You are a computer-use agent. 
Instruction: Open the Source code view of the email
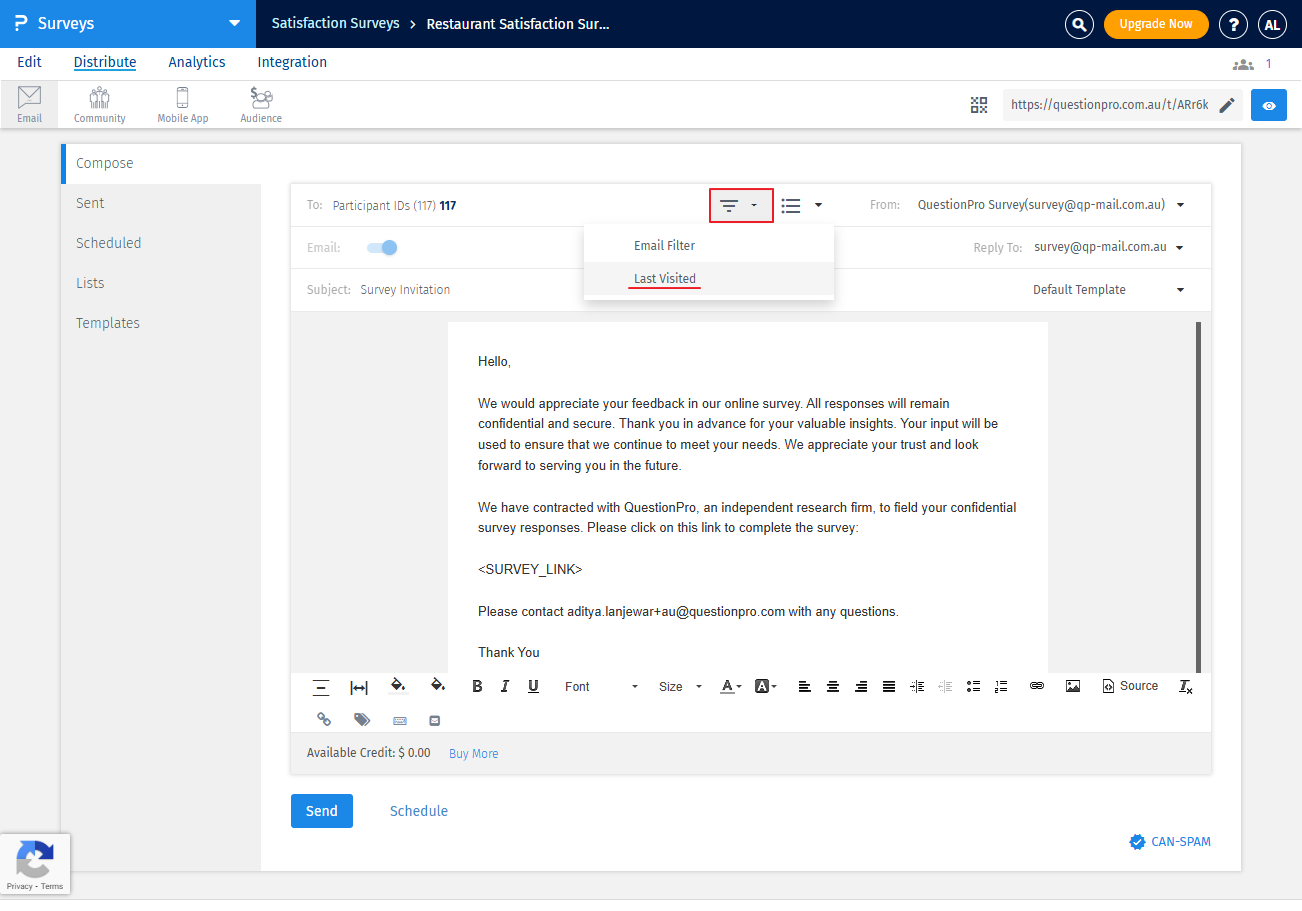(1129, 686)
